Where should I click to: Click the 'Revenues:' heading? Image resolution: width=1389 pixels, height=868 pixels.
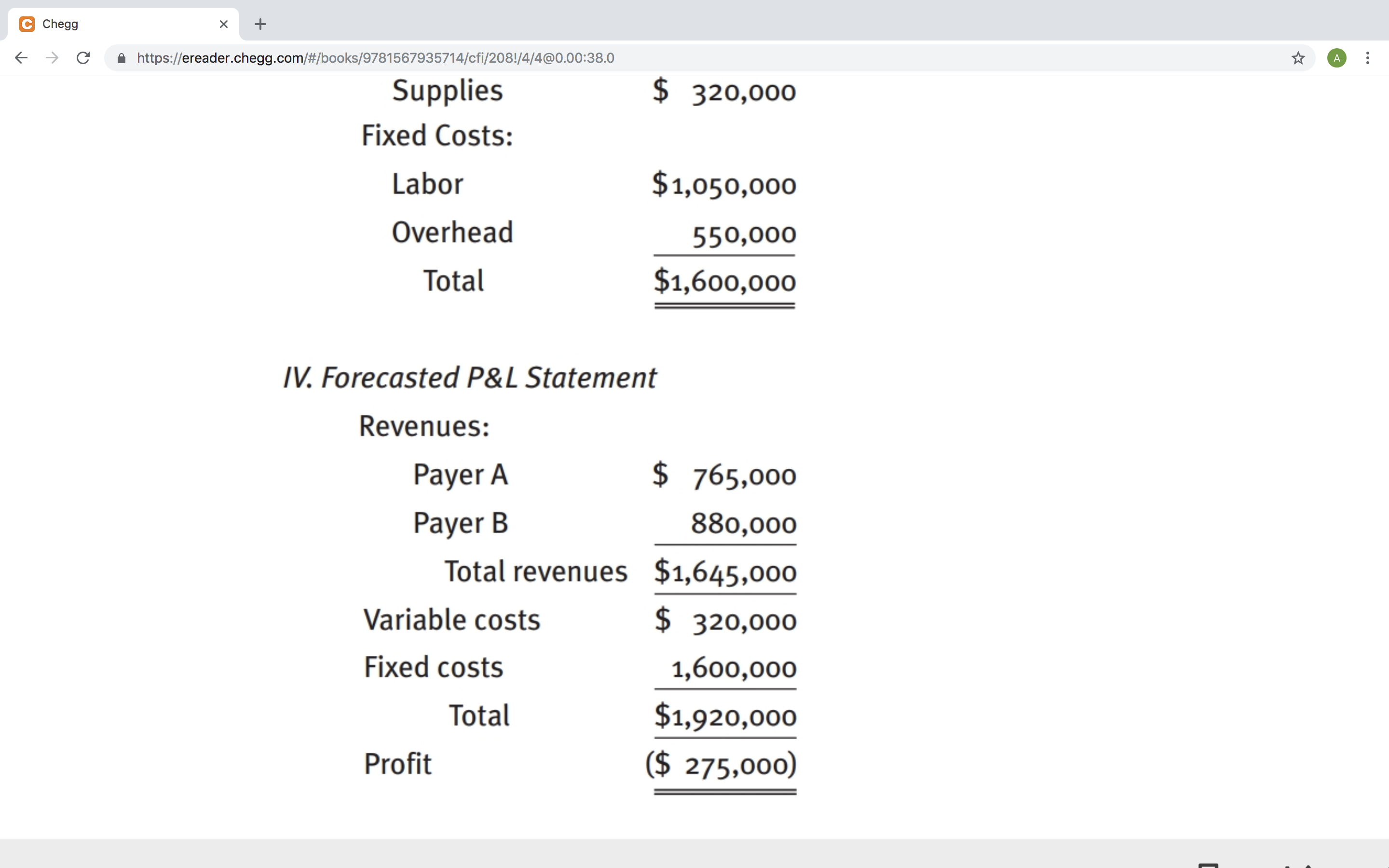[424, 427]
